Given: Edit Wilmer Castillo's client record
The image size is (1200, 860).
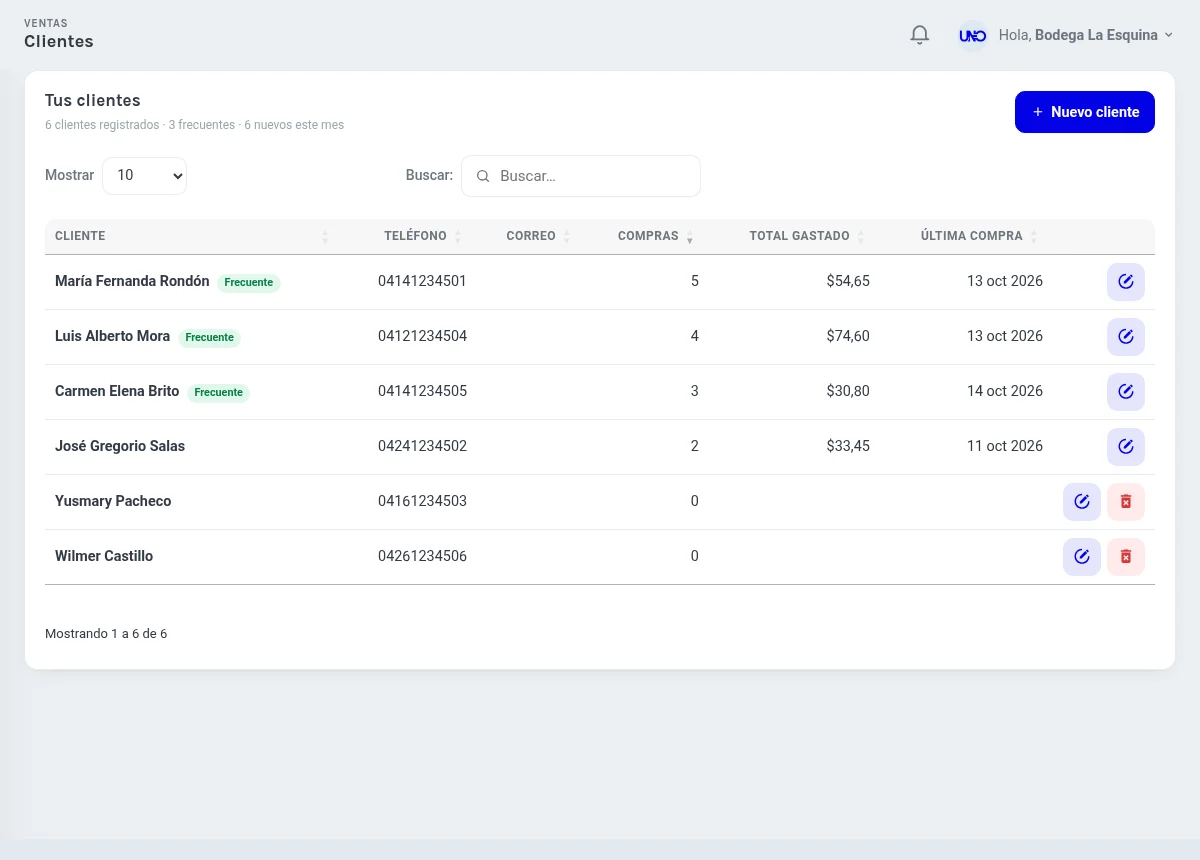Looking at the screenshot, I should click(1082, 557).
